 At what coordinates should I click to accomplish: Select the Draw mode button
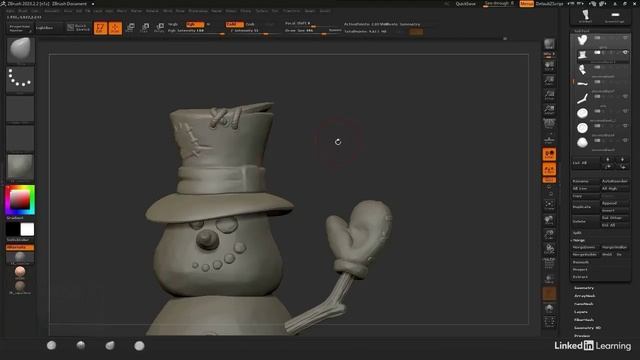coord(115,28)
